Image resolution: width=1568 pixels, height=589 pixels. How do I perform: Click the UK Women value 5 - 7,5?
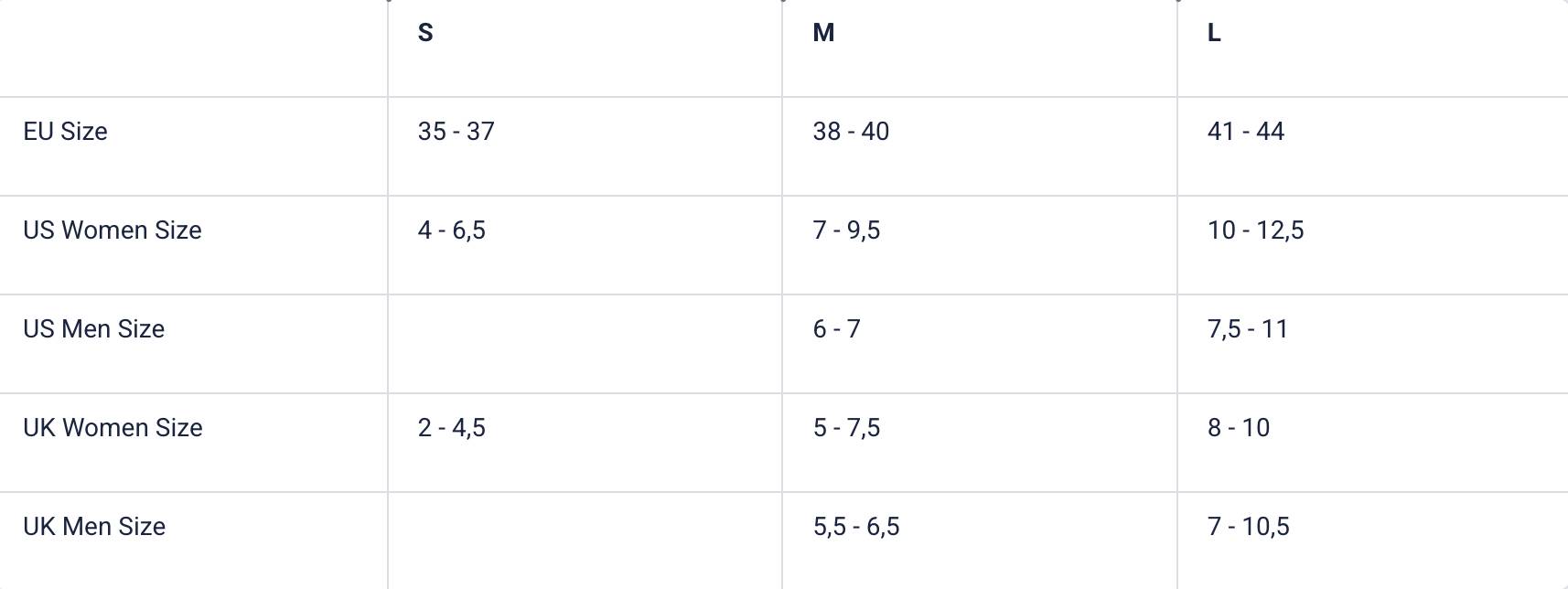(x=846, y=428)
